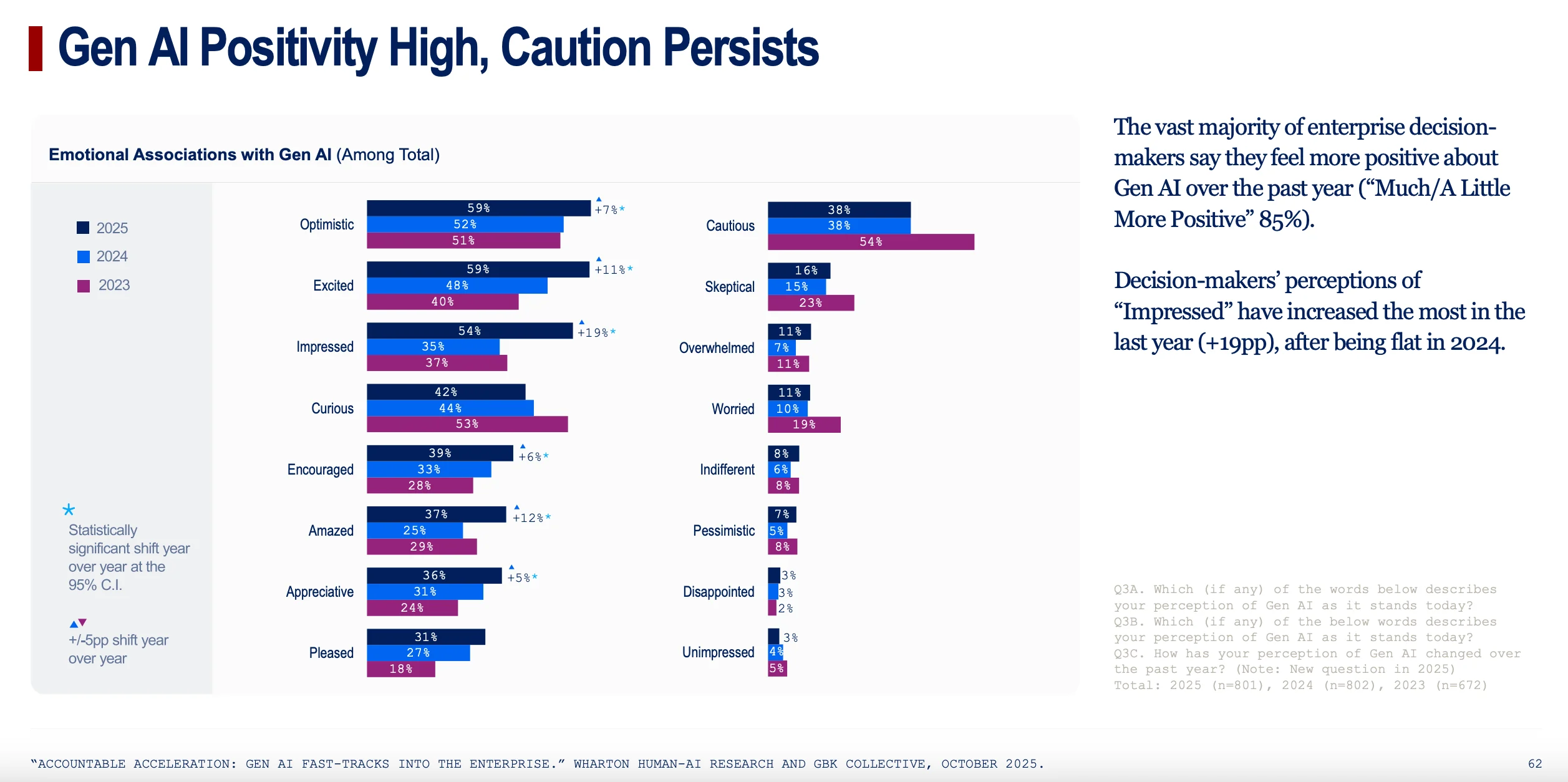
Task: Click the page number 62
Action: pyautogui.click(x=1535, y=764)
